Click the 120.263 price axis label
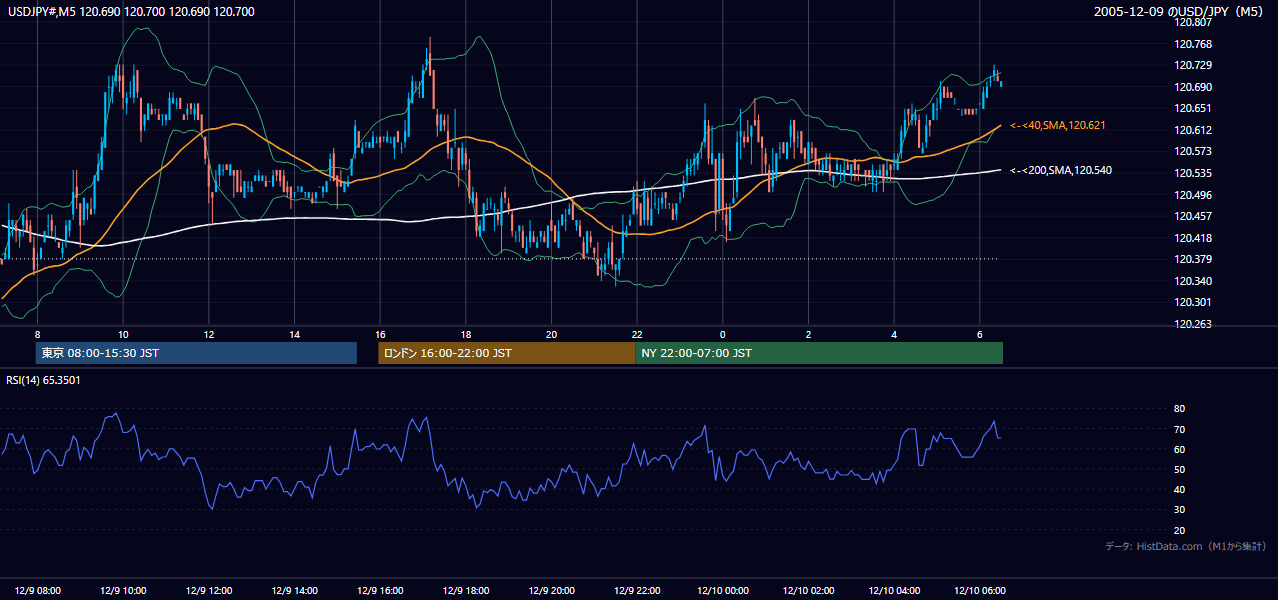 1192,324
